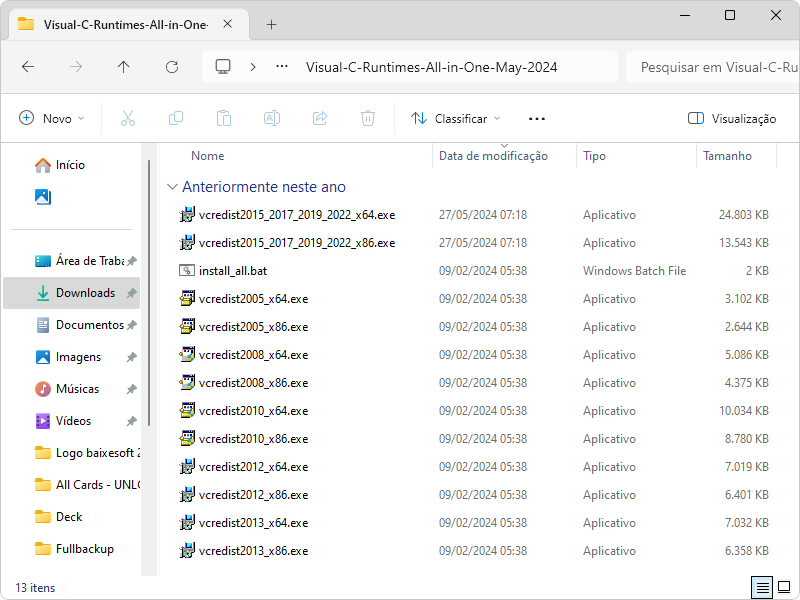Viewport: 800px width, 600px height.
Task: Click the Paste clipboard icon
Action: (223, 118)
